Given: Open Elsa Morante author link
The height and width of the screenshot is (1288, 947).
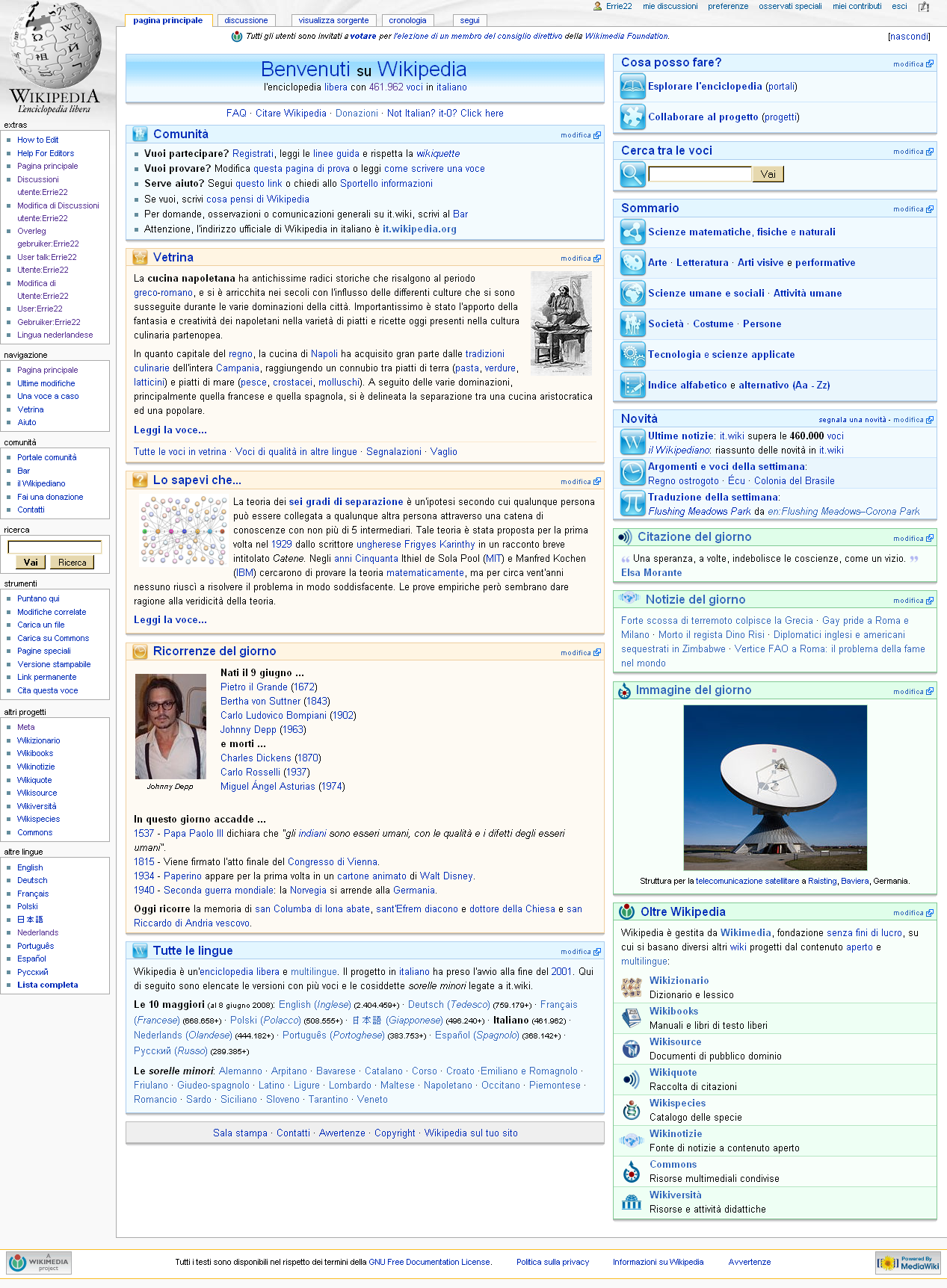Looking at the screenshot, I should (652, 573).
